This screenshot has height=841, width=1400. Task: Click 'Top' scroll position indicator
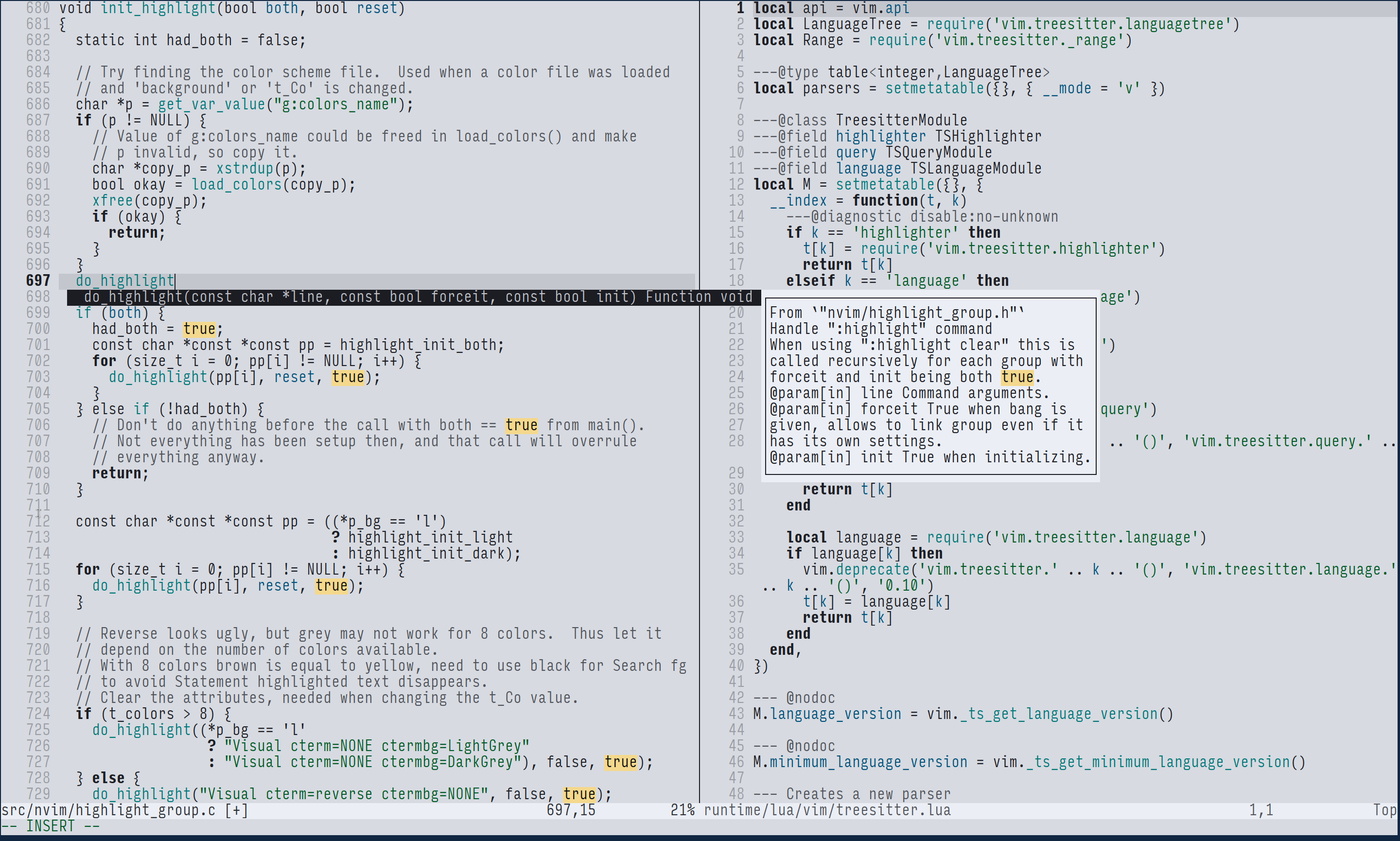(x=1384, y=810)
